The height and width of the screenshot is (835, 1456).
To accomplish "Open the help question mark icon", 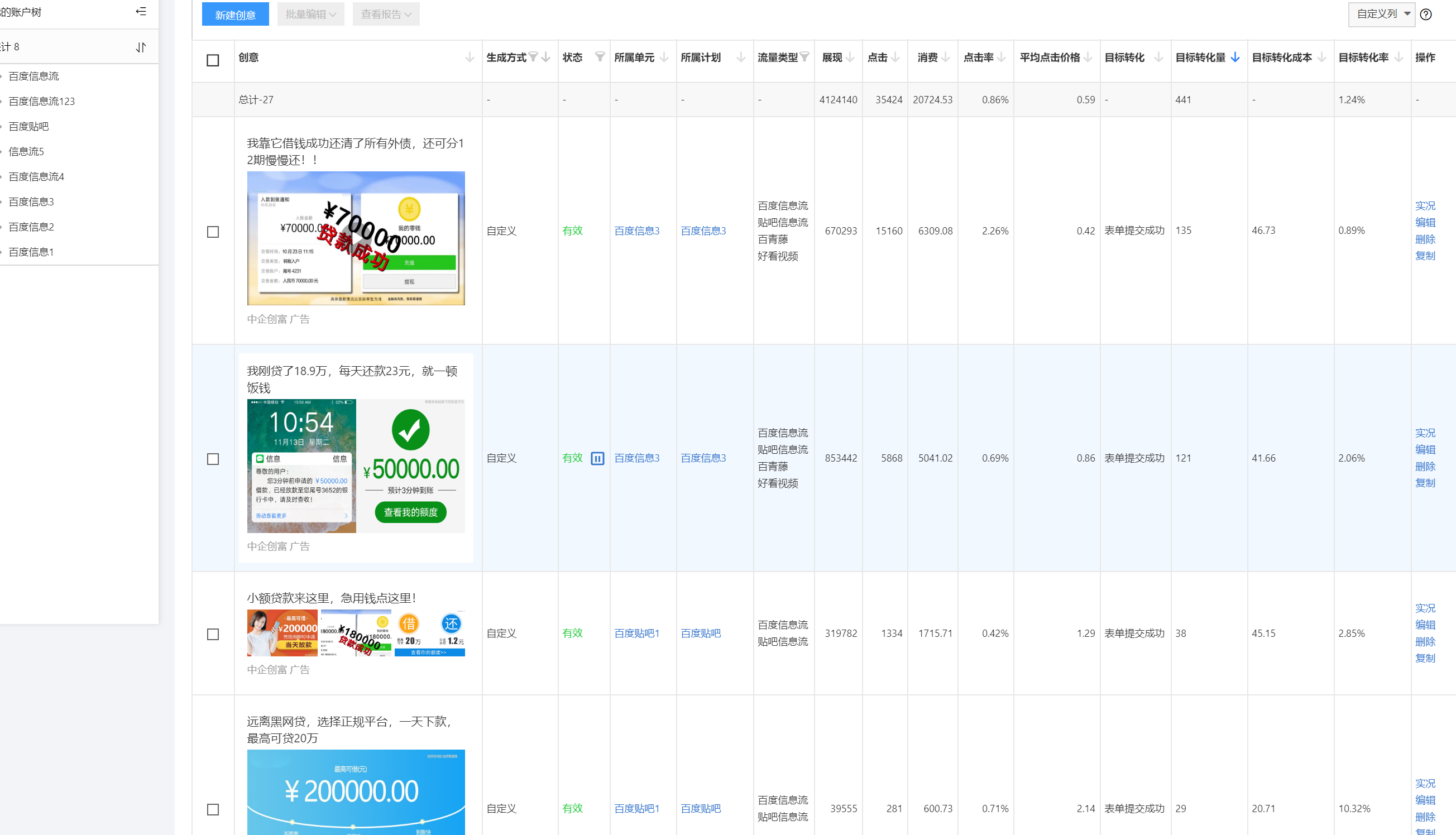I will pos(1426,15).
